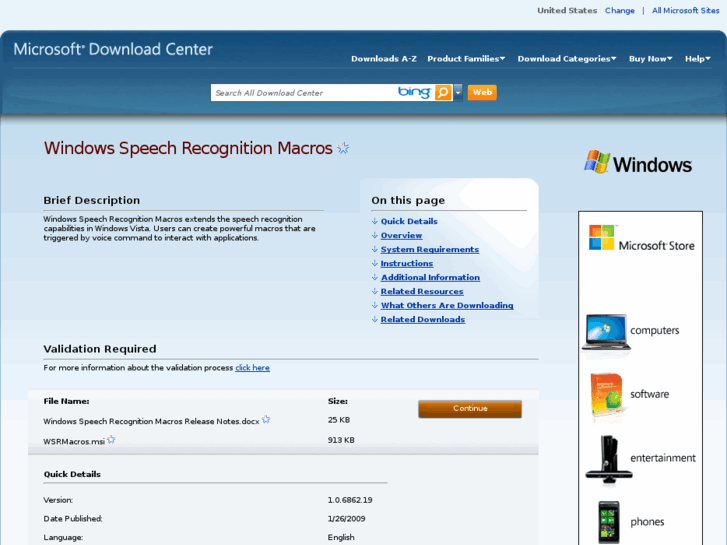727x545 pixels.
Task: Click the file size '913 KB'
Action: [x=341, y=440]
